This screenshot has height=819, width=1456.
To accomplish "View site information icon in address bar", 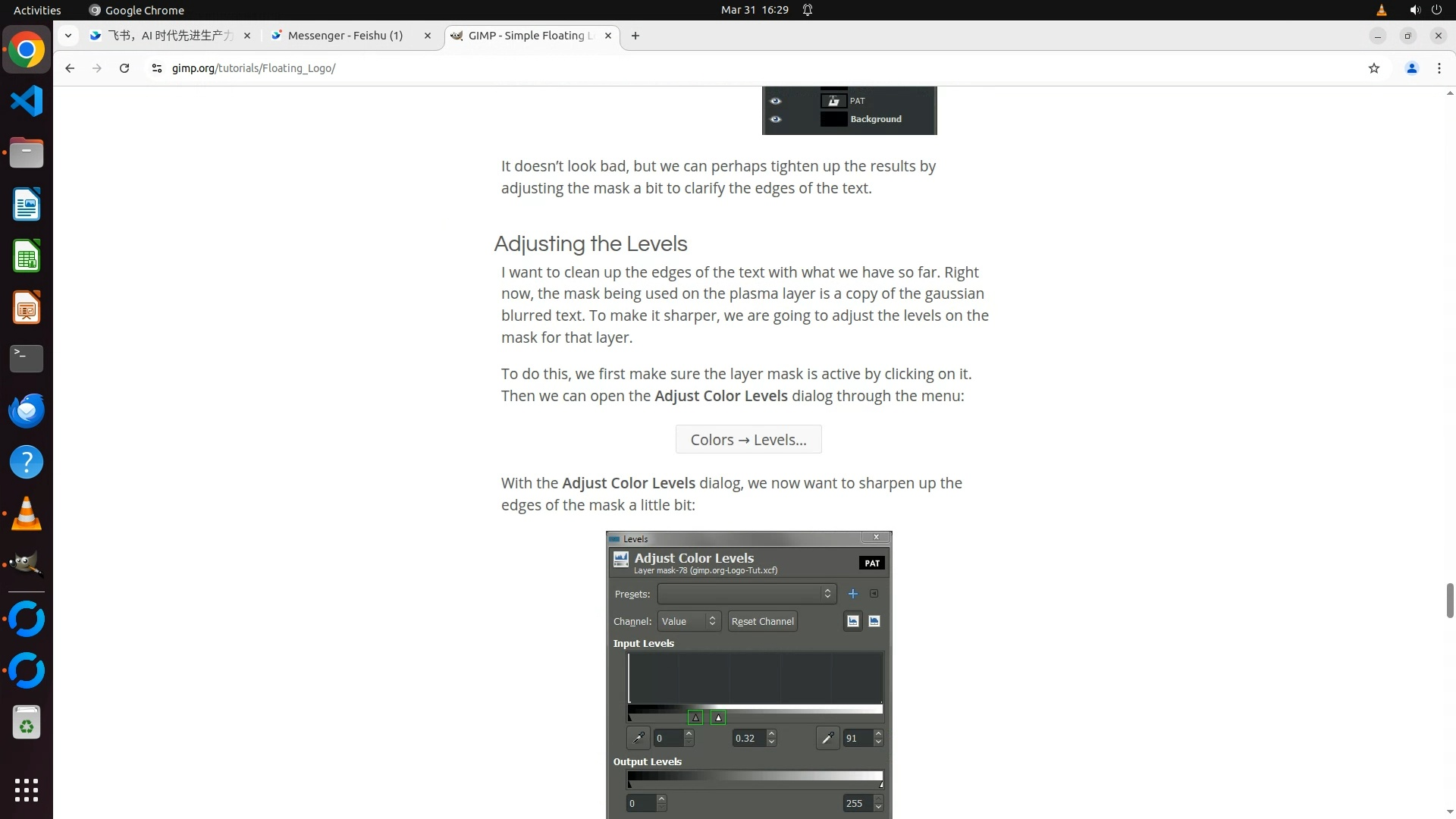I will [x=157, y=68].
